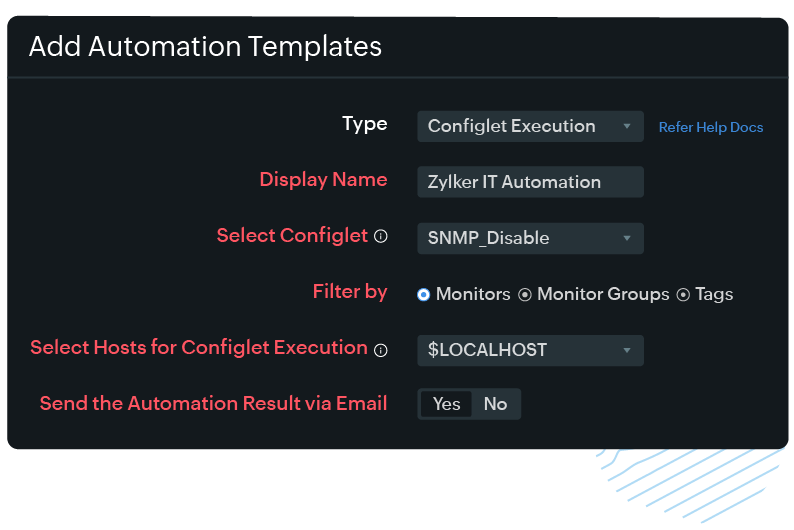Expand the SNMP_Disable configlet dropdown

point(530,238)
